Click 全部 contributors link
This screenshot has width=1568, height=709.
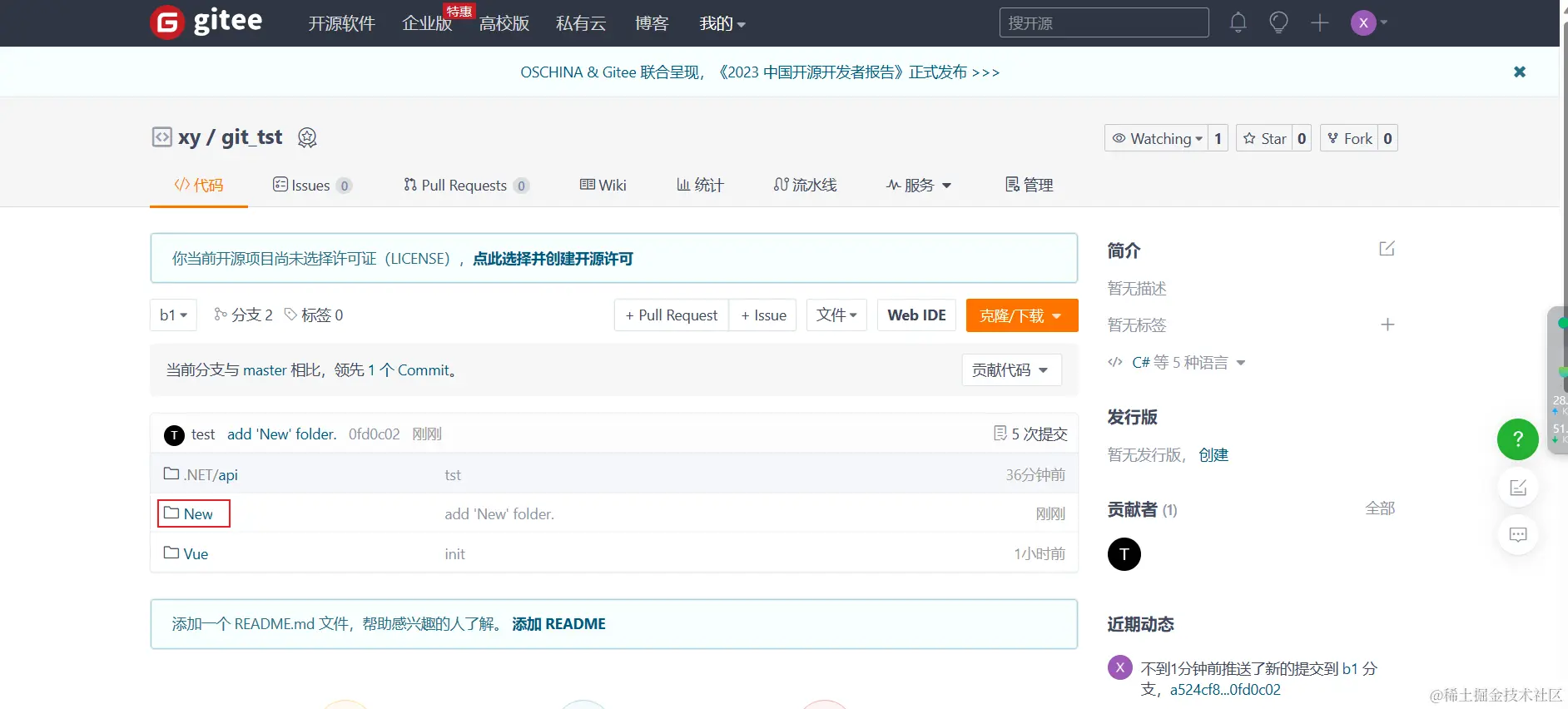(x=1380, y=508)
